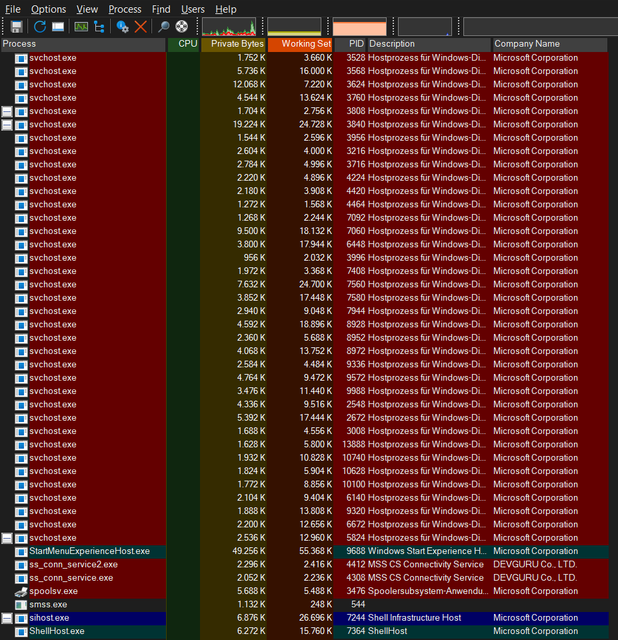Collapse the svchost.exe PID 3808 tree node
The height and width of the screenshot is (640, 618).
[7, 111]
